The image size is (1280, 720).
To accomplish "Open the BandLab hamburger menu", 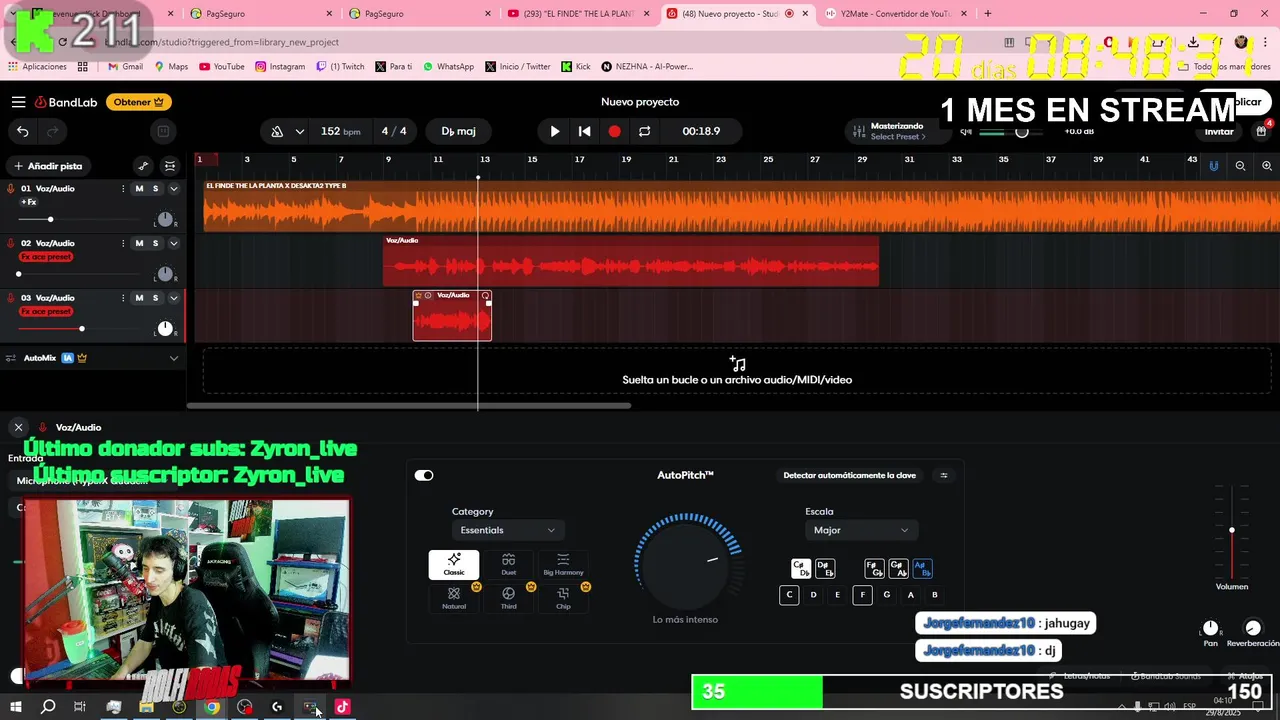I will click(x=18, y=102).
